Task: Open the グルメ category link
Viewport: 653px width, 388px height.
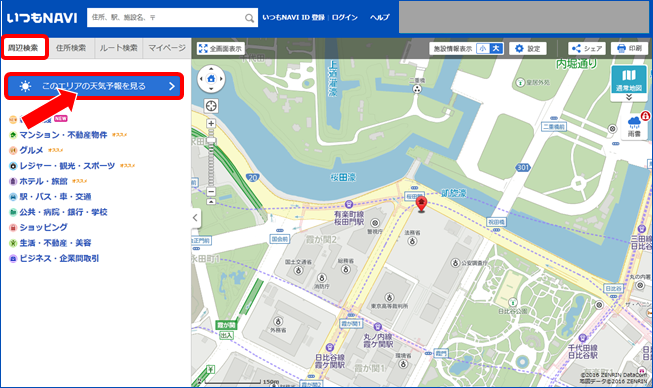Action: 31,150
